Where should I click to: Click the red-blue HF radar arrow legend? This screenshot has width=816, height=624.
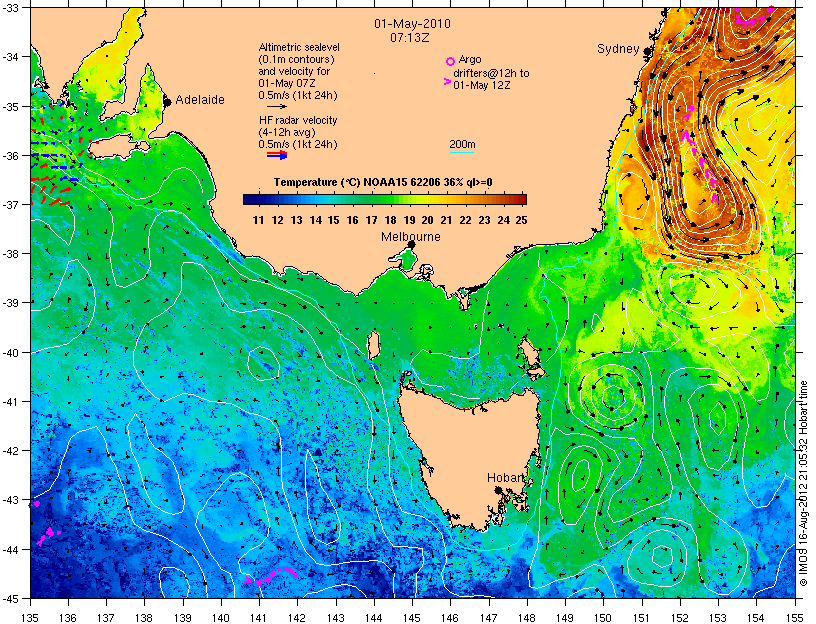coord(277,155)
